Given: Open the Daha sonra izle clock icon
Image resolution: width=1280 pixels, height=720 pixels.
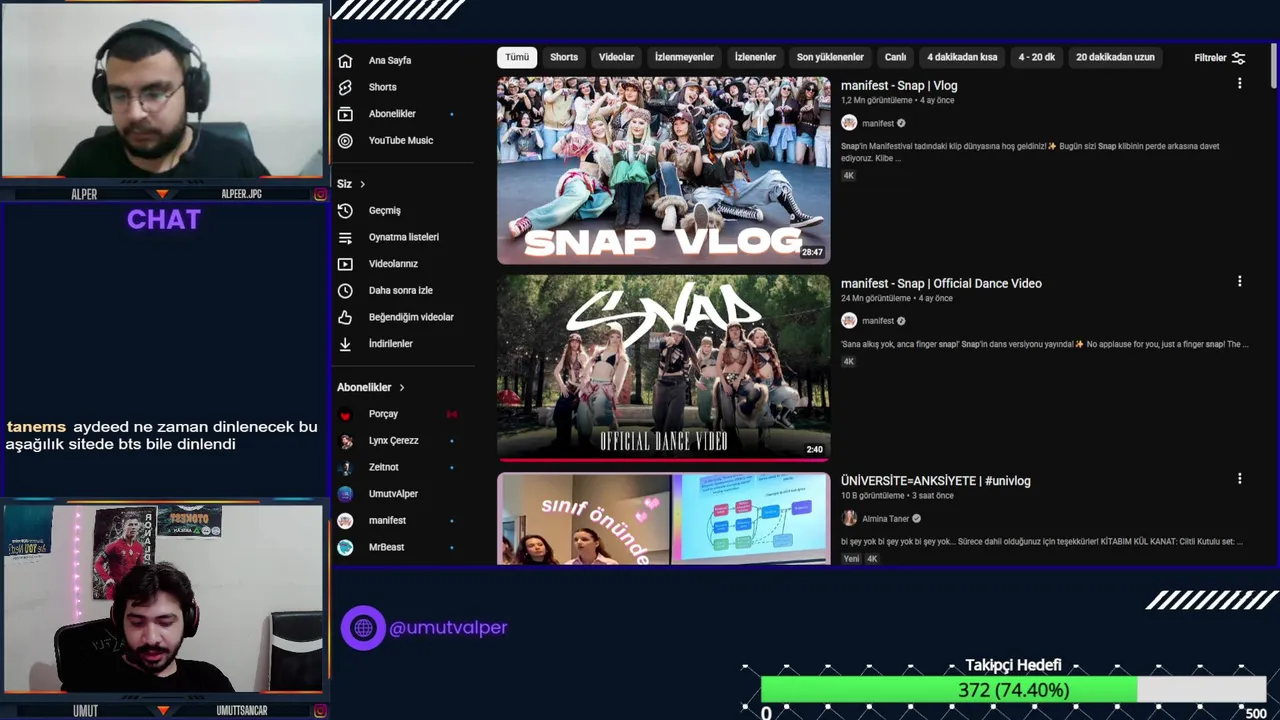Looking at the screenshot, I should (x=345, y=291).
